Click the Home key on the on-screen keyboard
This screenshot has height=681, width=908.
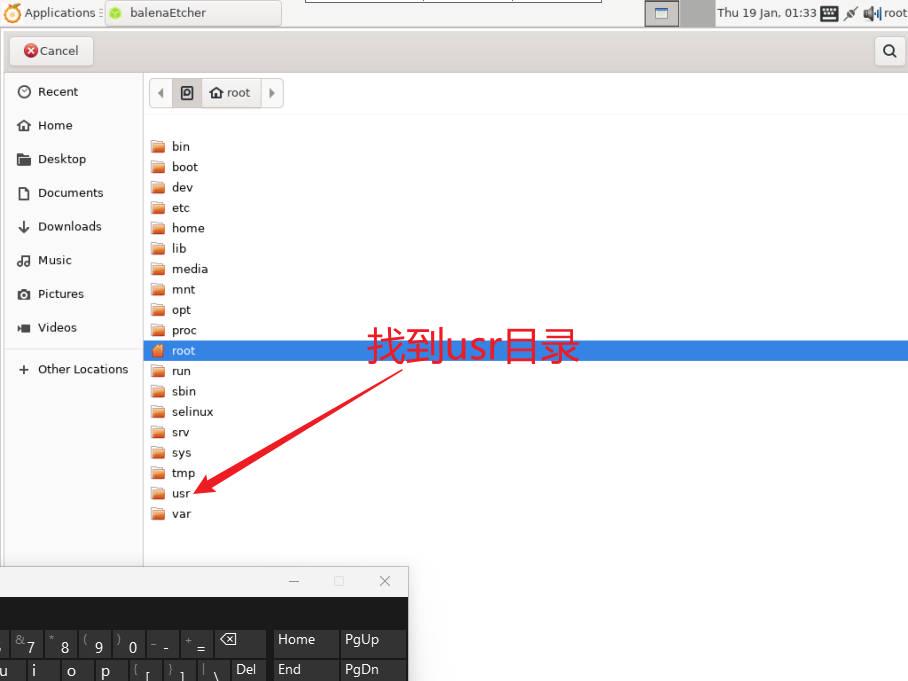pyautogui.click(x=306, y=643)
